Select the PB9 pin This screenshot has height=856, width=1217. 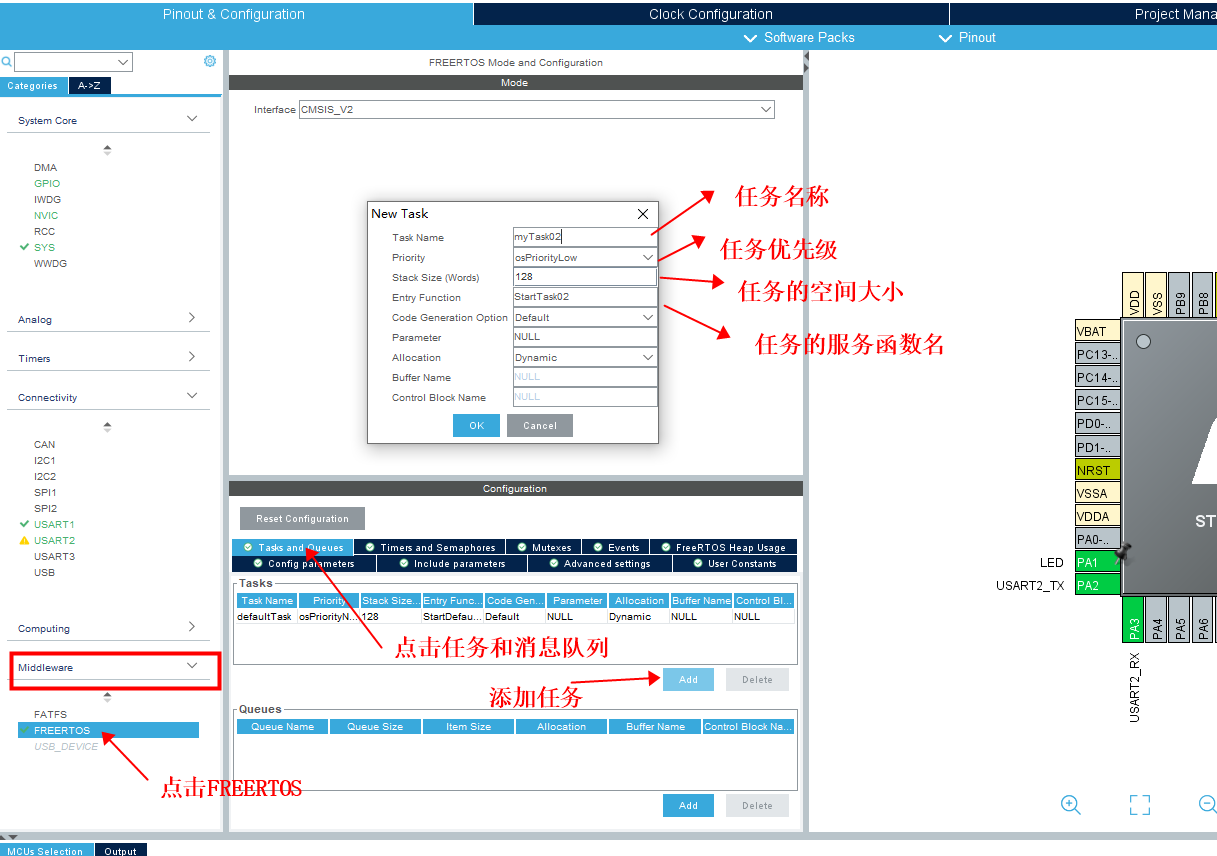(1179, 295)
